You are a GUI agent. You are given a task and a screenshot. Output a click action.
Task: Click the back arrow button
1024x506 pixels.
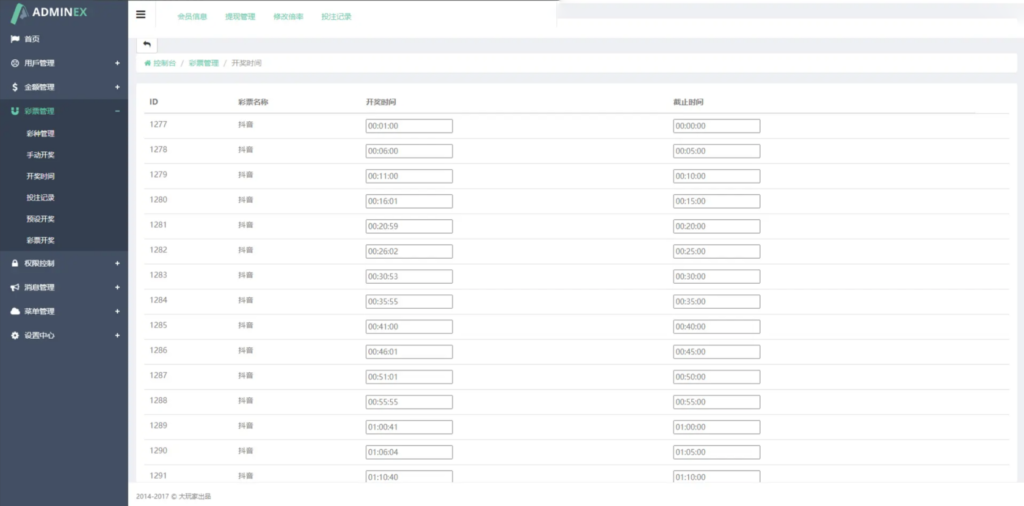(146, 44)
